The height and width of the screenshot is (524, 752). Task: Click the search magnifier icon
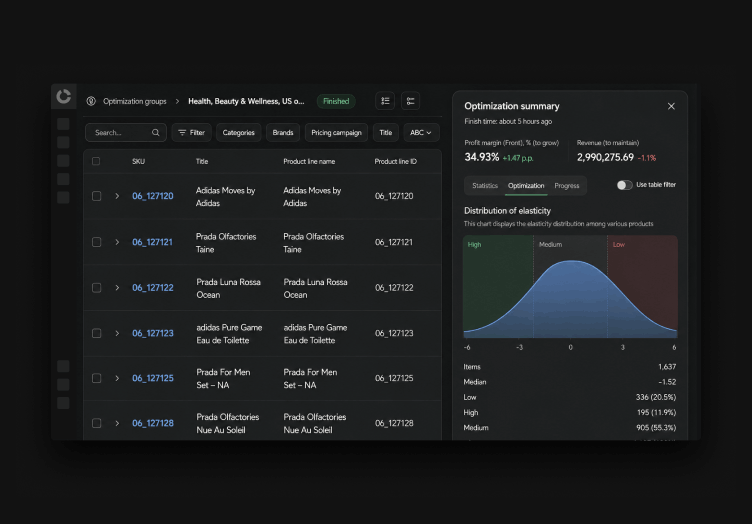point(155,132)
